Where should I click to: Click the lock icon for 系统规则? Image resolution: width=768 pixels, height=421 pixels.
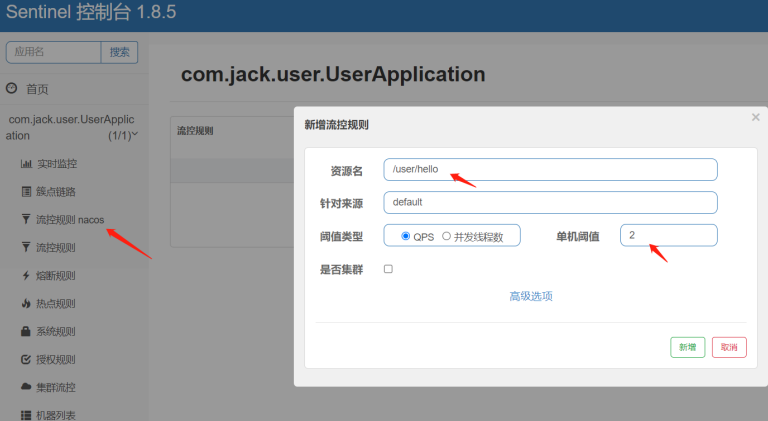(x=26, y=331)
